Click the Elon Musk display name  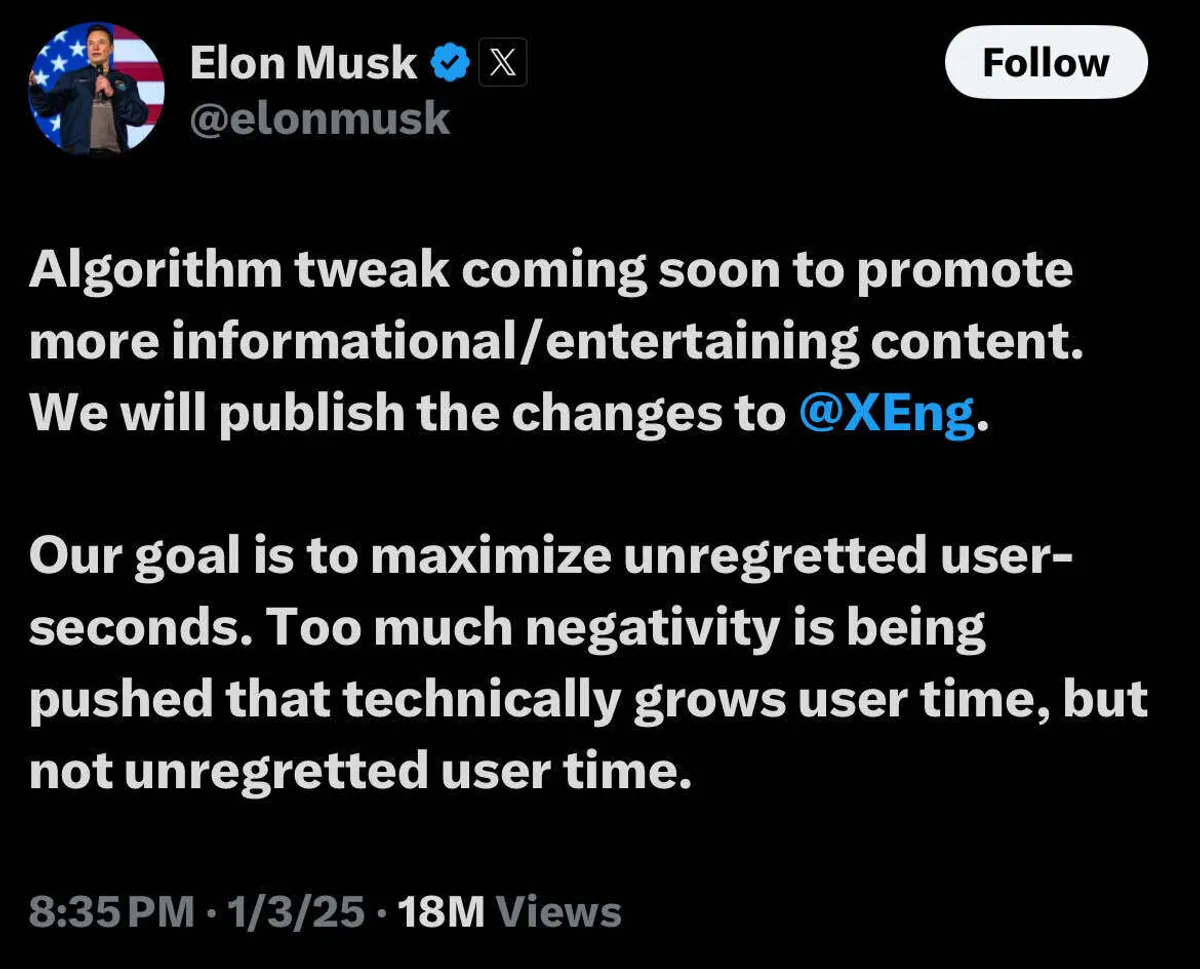(x=303, y=64)
